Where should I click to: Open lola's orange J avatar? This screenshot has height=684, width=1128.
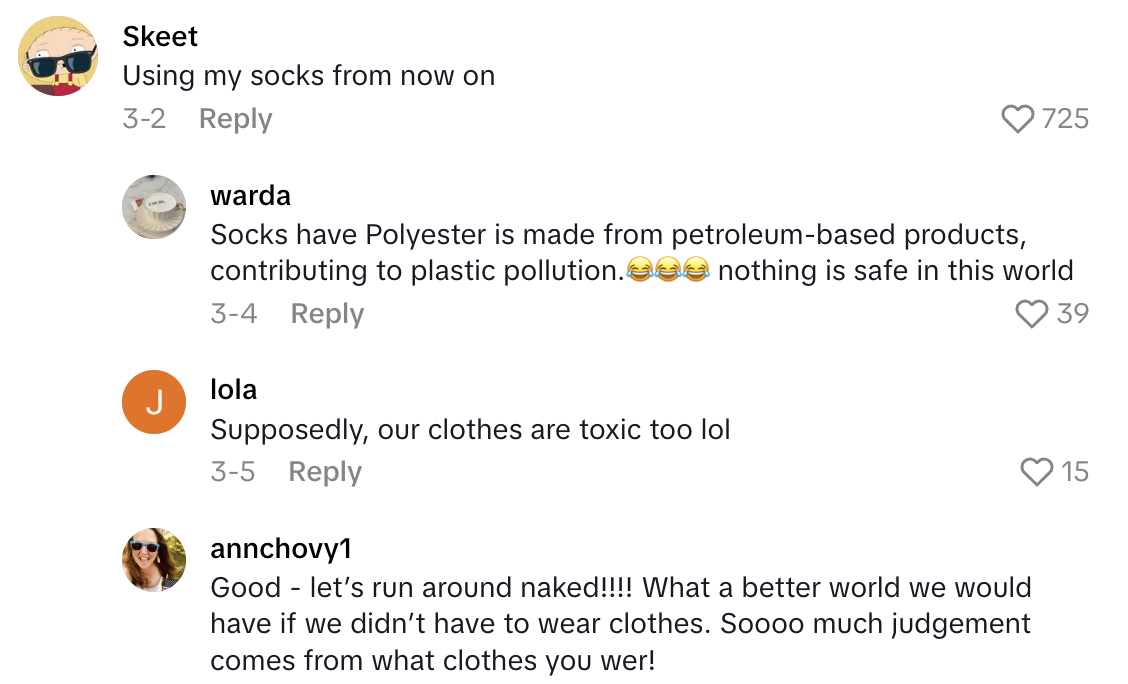pos(154,402)
